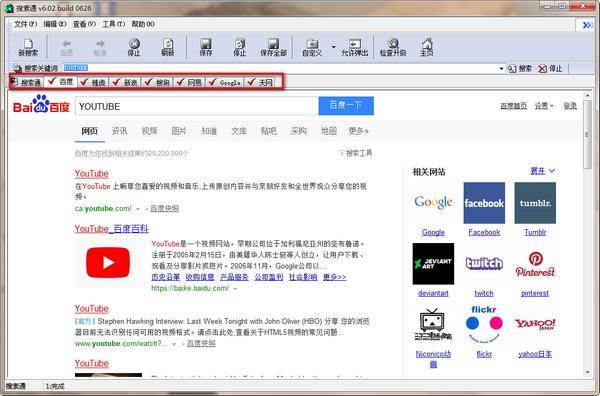
Task: Click the 后退 back arrow icon
Action: pyautogui.click(x=67, y=47)
